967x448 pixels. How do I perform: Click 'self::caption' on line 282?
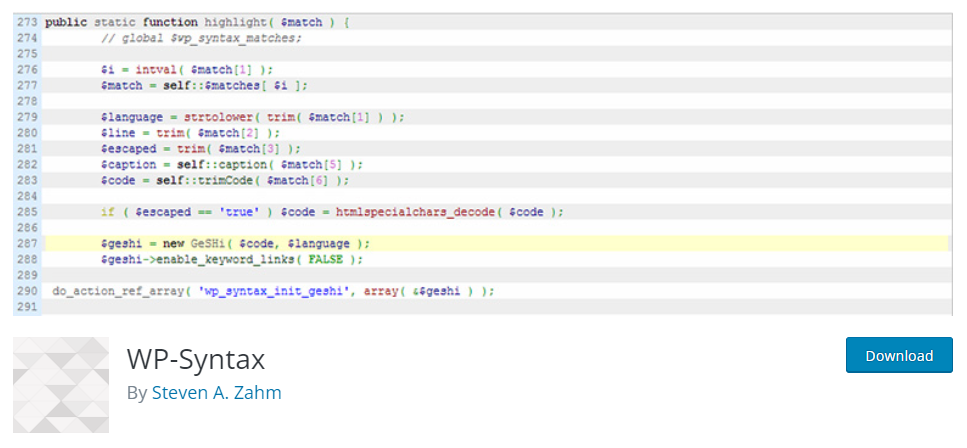(221, 165)
